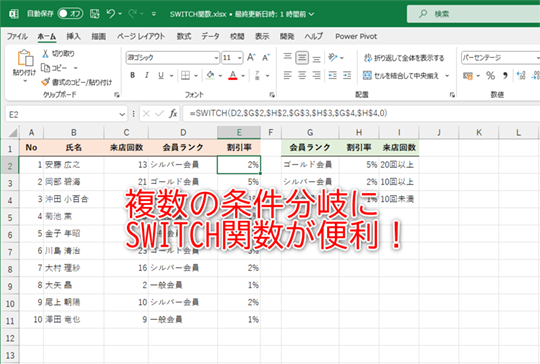The height and width of the screenshot is (364, 540).
Task: Click cell with 安藤 広之
Action: (73, 165)
